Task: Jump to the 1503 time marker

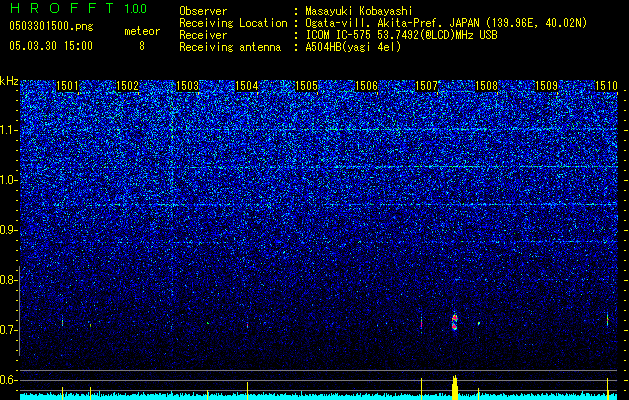Action: point(187,86)
